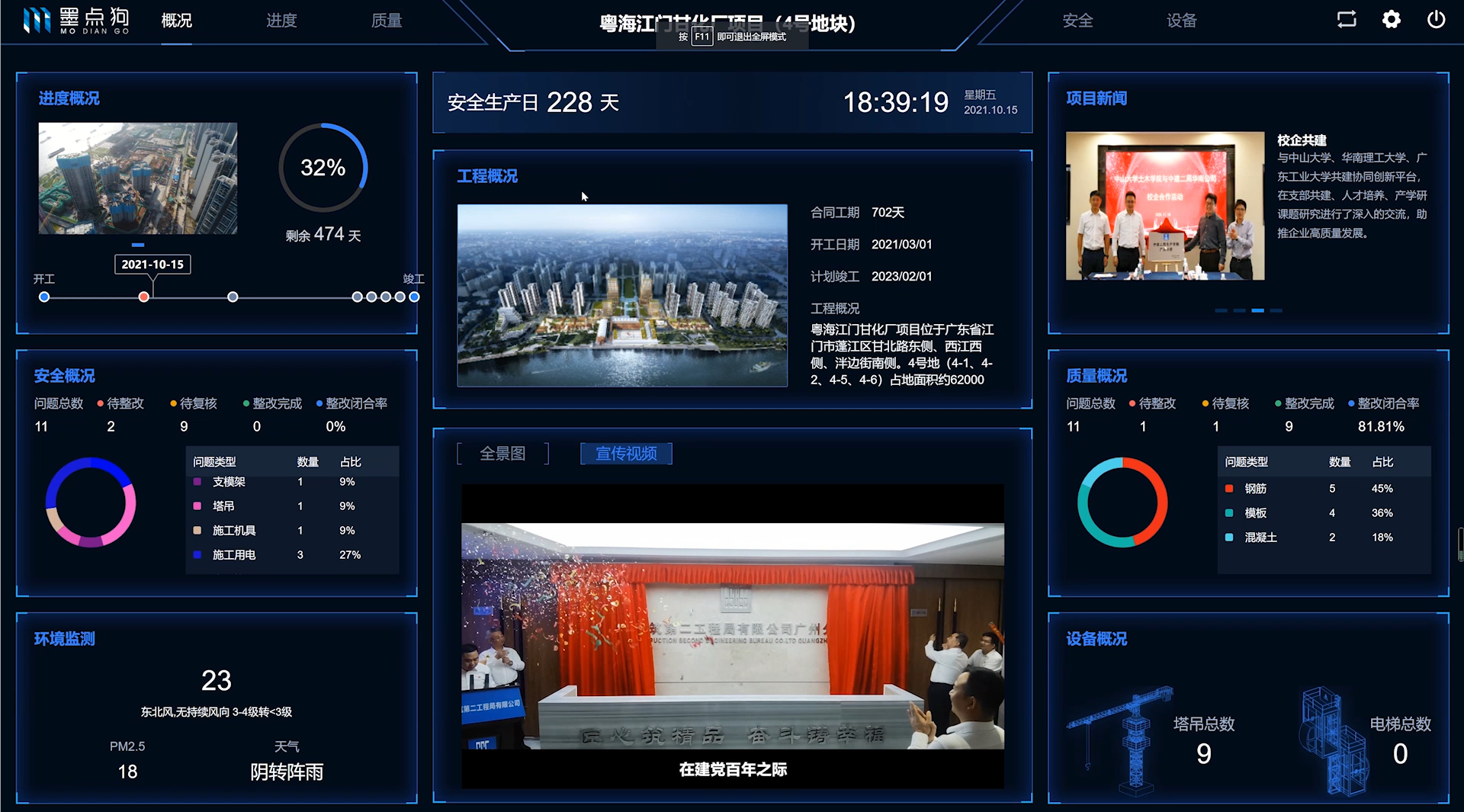Go to the 设备 equipment tab

[1181, 21]
